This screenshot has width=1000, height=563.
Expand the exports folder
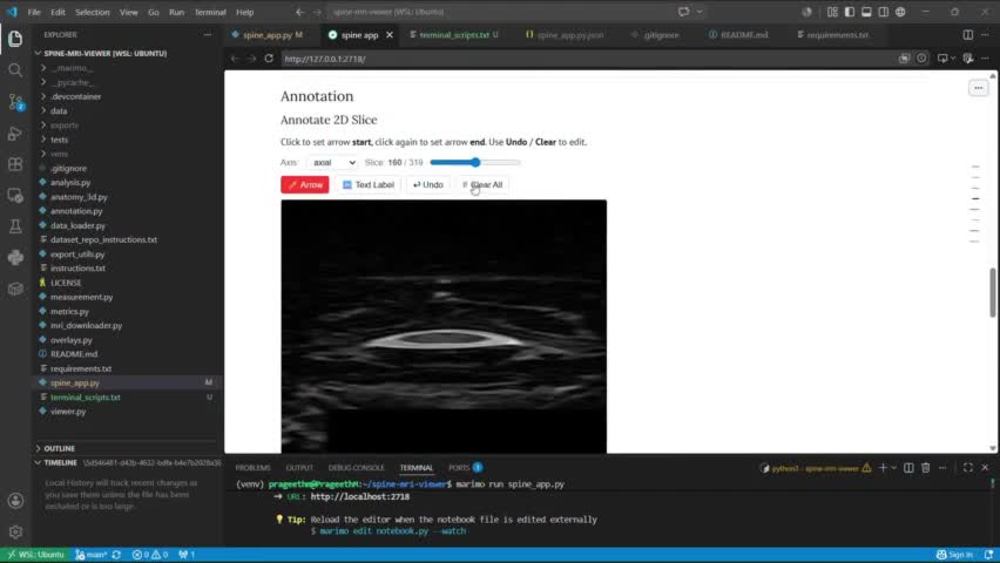(x=64, y=125)
